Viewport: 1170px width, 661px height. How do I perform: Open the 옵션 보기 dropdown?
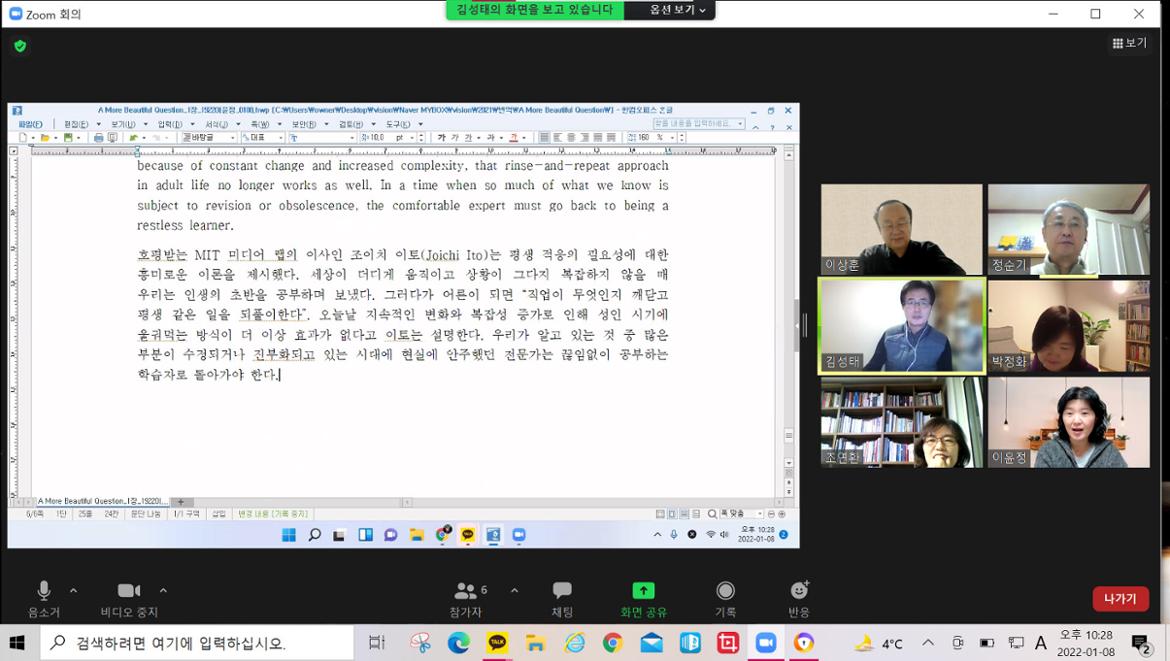677,10
